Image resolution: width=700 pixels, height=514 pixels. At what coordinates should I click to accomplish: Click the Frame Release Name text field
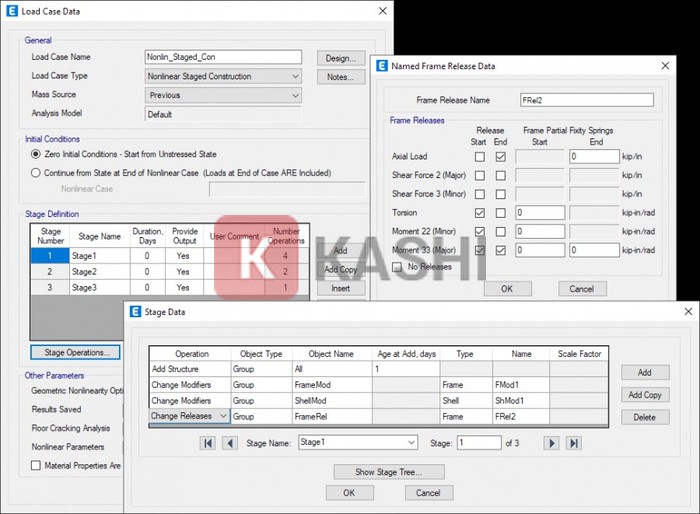tap(585, 100)
